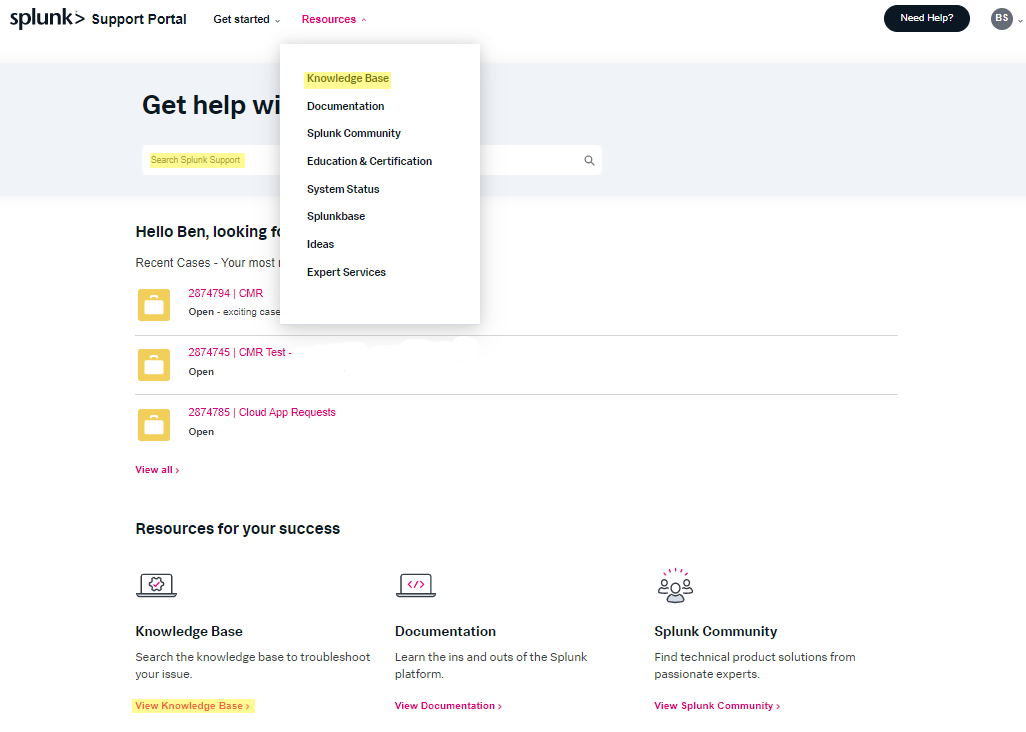The height and width of the screenshot is (732, 1026).
Task: Click the search magnifier icon
Action: point(589,160)
